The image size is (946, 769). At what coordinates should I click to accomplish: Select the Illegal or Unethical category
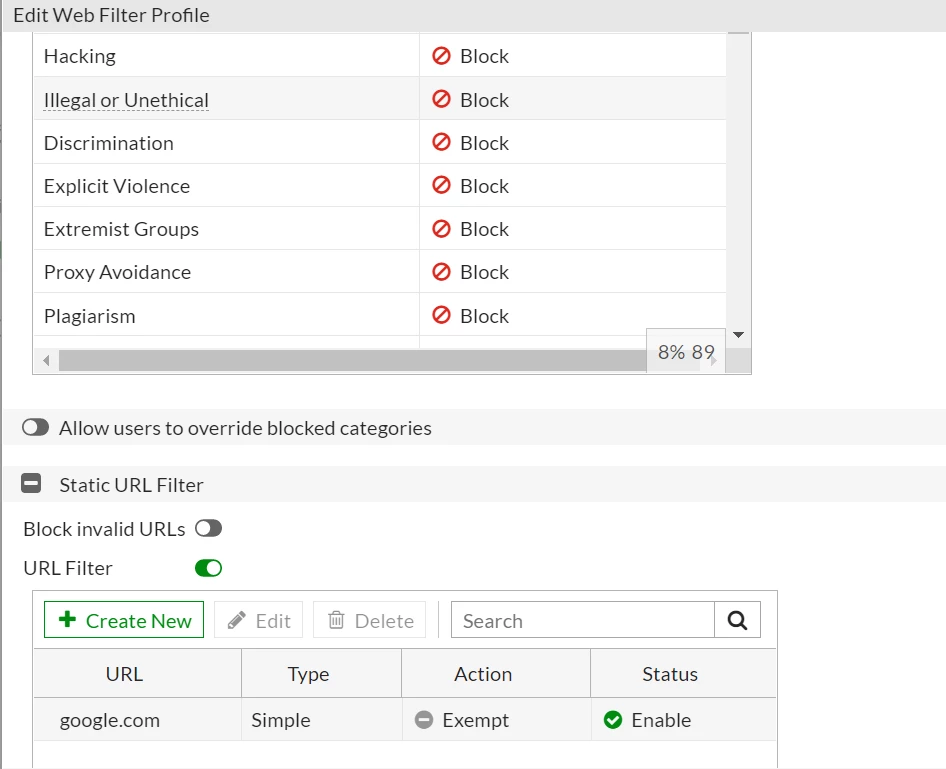click(x=379, y=99)
